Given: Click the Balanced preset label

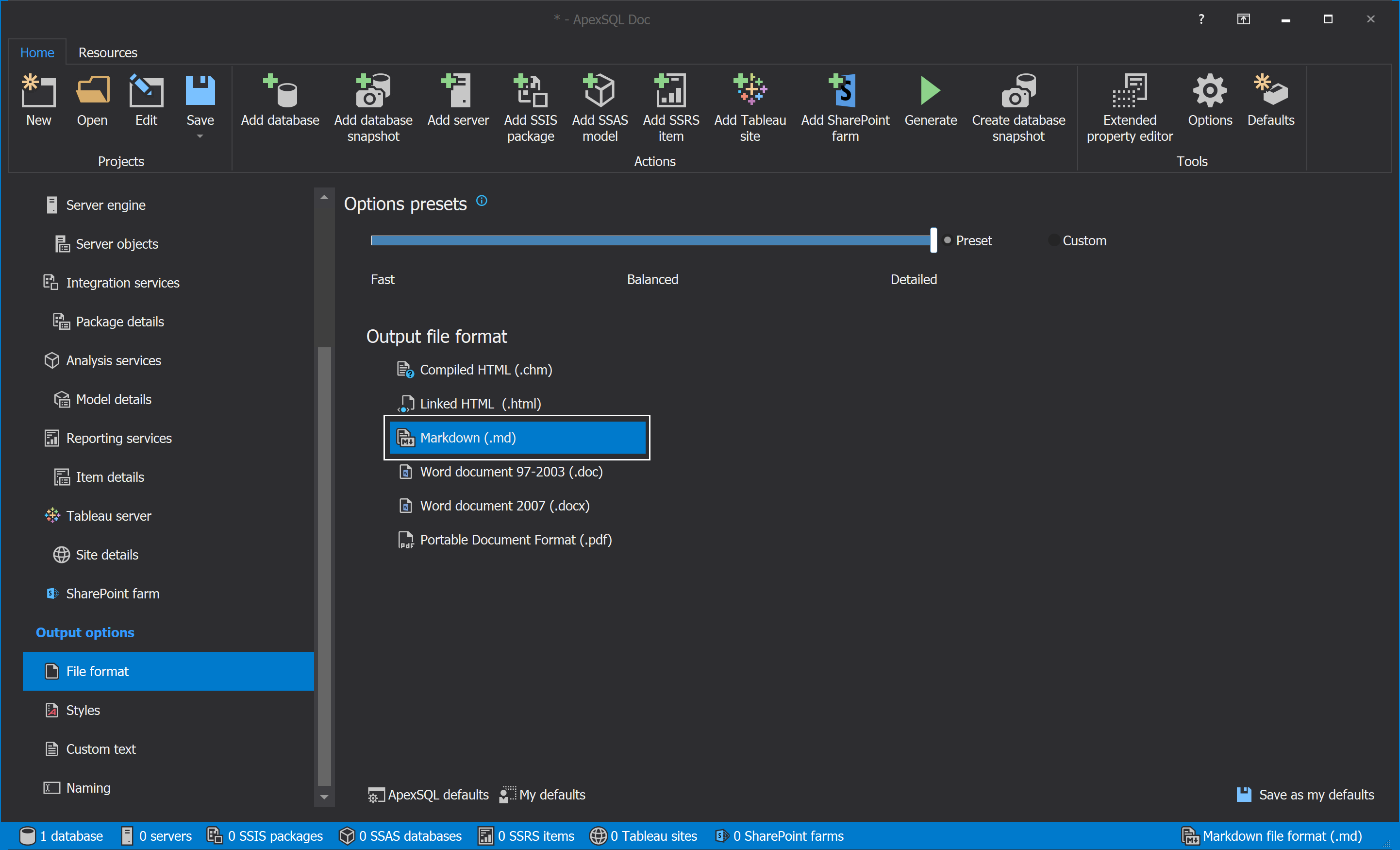Looking at the screenshot, I should coord(652,279).
